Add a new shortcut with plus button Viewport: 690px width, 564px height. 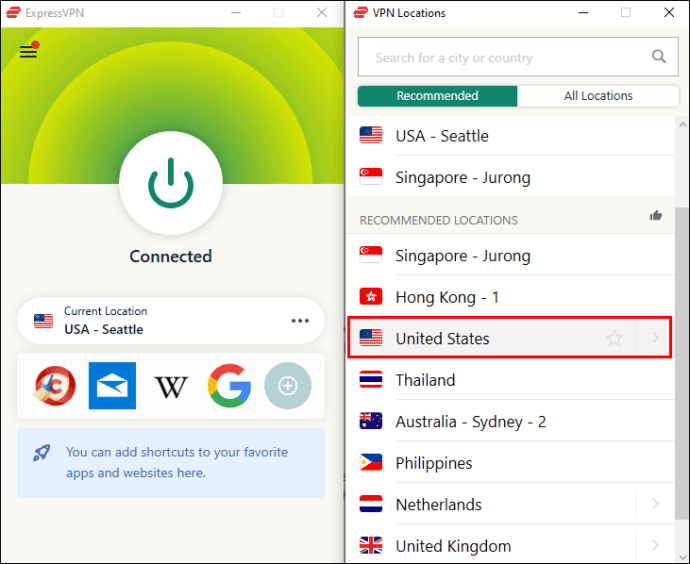click(288, 386)
